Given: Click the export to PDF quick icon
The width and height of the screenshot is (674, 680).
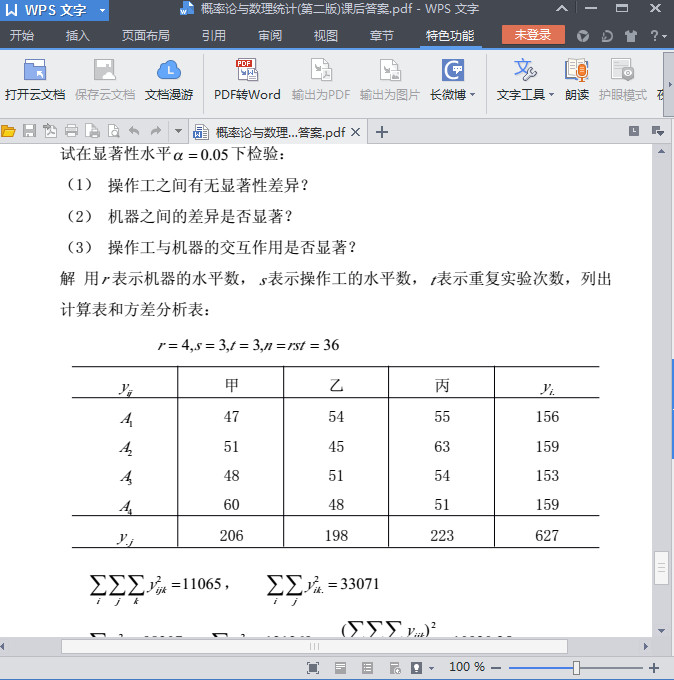Looking at the screenshot, I should point(50,131).
